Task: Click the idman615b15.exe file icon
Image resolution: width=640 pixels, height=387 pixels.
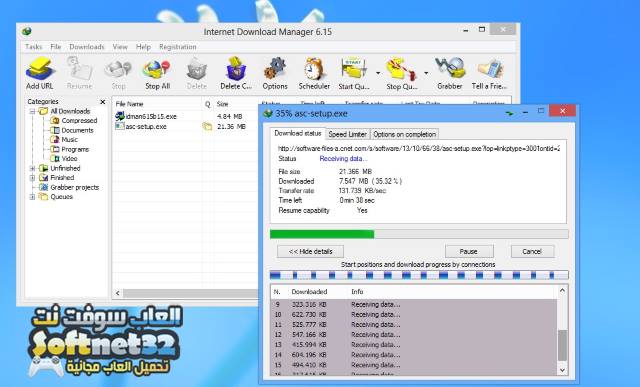Action: [120, 116]
